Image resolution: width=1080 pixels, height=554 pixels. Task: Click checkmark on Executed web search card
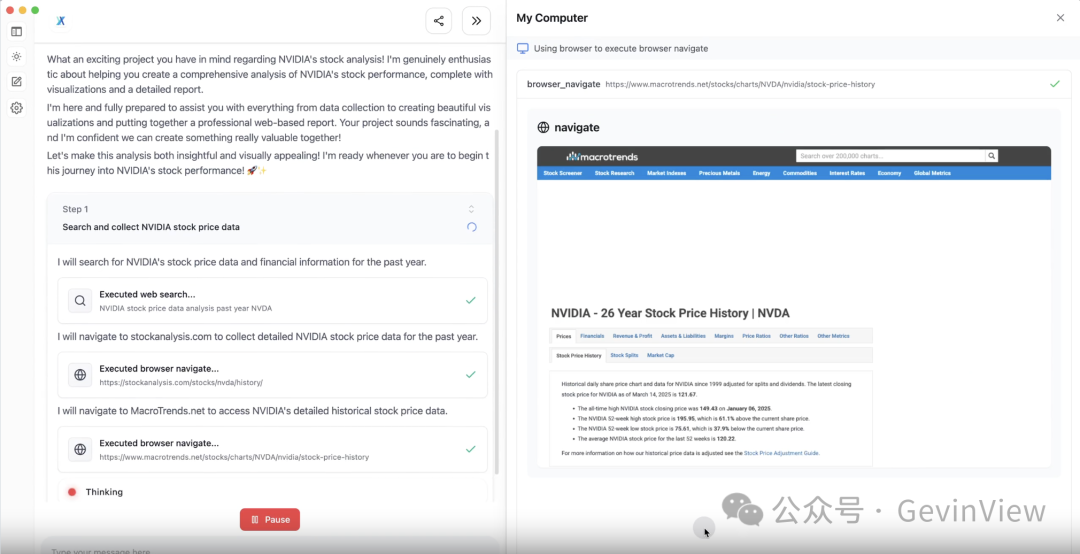[x=470, y=300]
